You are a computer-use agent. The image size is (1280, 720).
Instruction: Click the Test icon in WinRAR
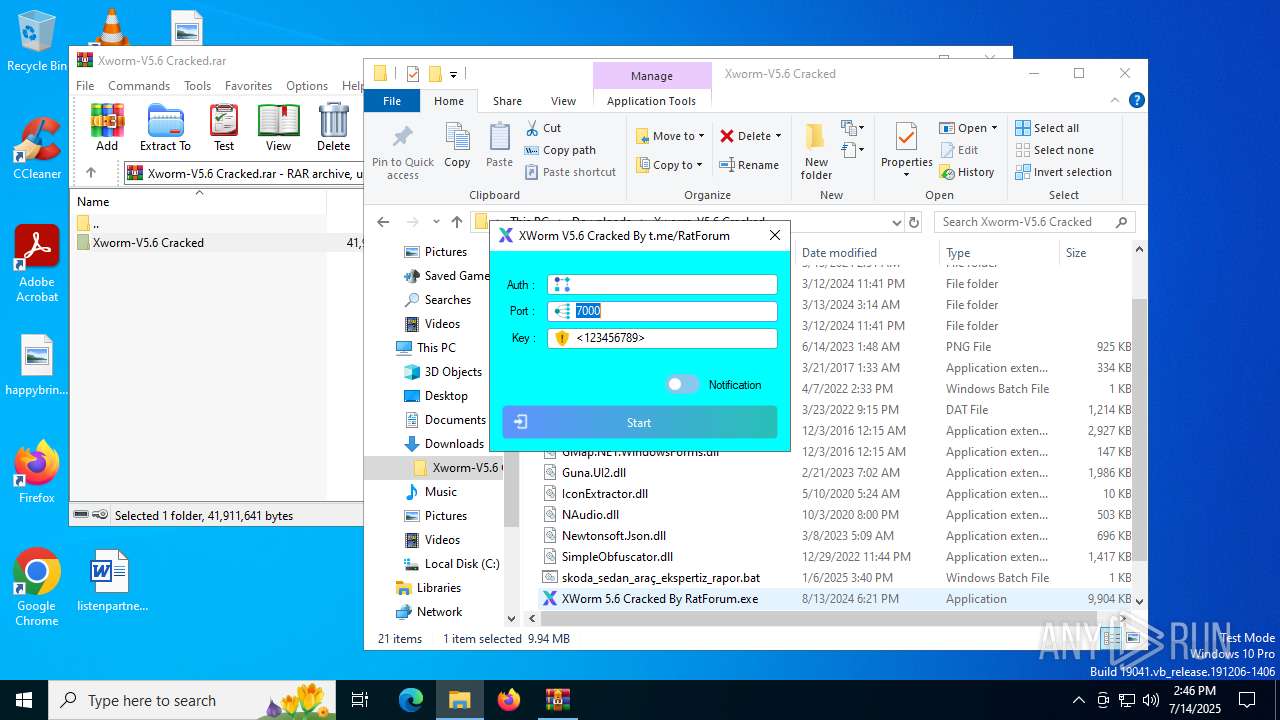224,127
